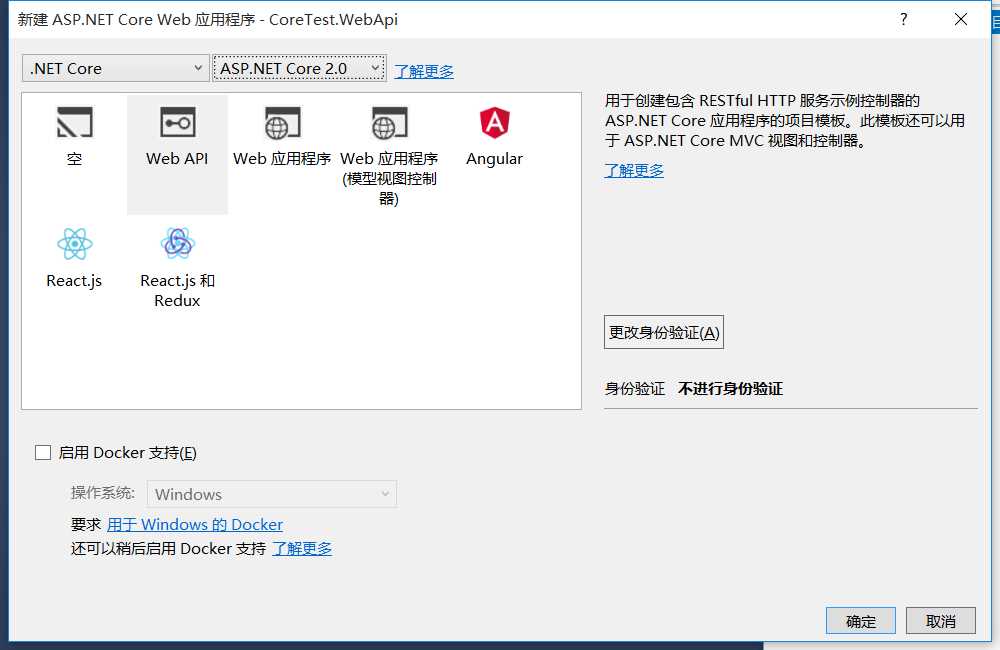
Task: Click the help question mark in title bar
Action: pos(903,19)
